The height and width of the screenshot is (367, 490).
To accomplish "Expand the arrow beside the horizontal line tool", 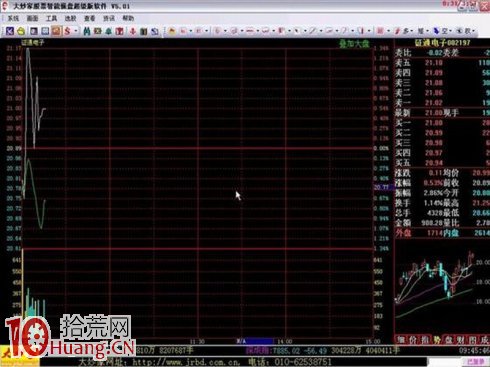I will [x=258, y=31].
